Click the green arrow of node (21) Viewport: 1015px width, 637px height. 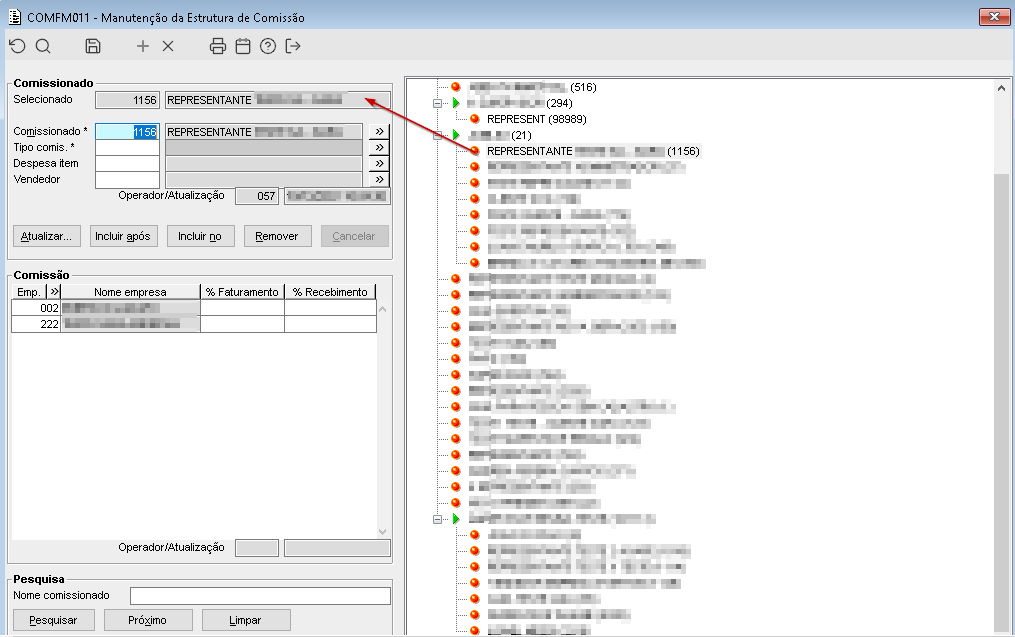[456, 135]
